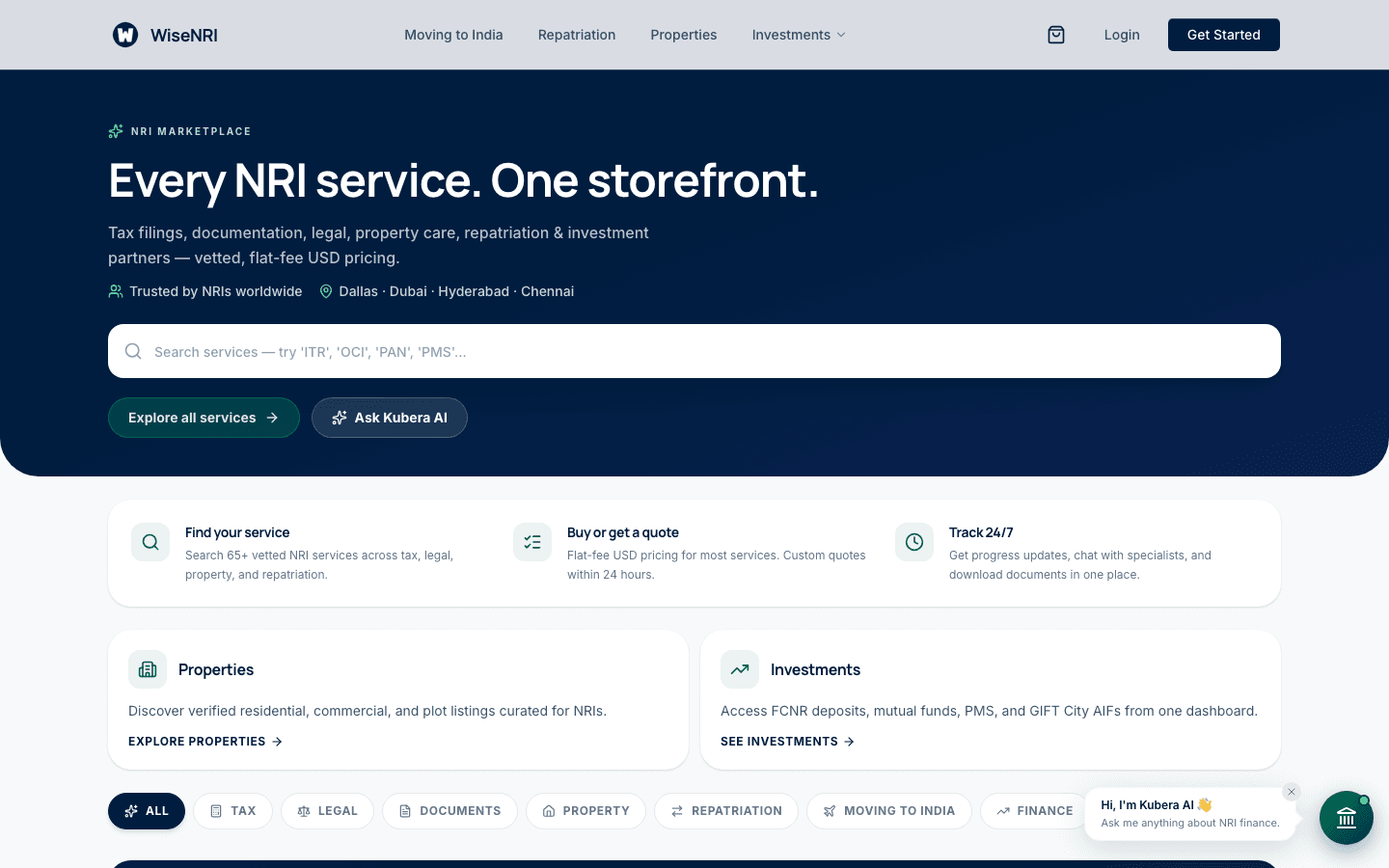
Task: Click the 'Buy or get a quote' heading
Action: pos(623,532)
